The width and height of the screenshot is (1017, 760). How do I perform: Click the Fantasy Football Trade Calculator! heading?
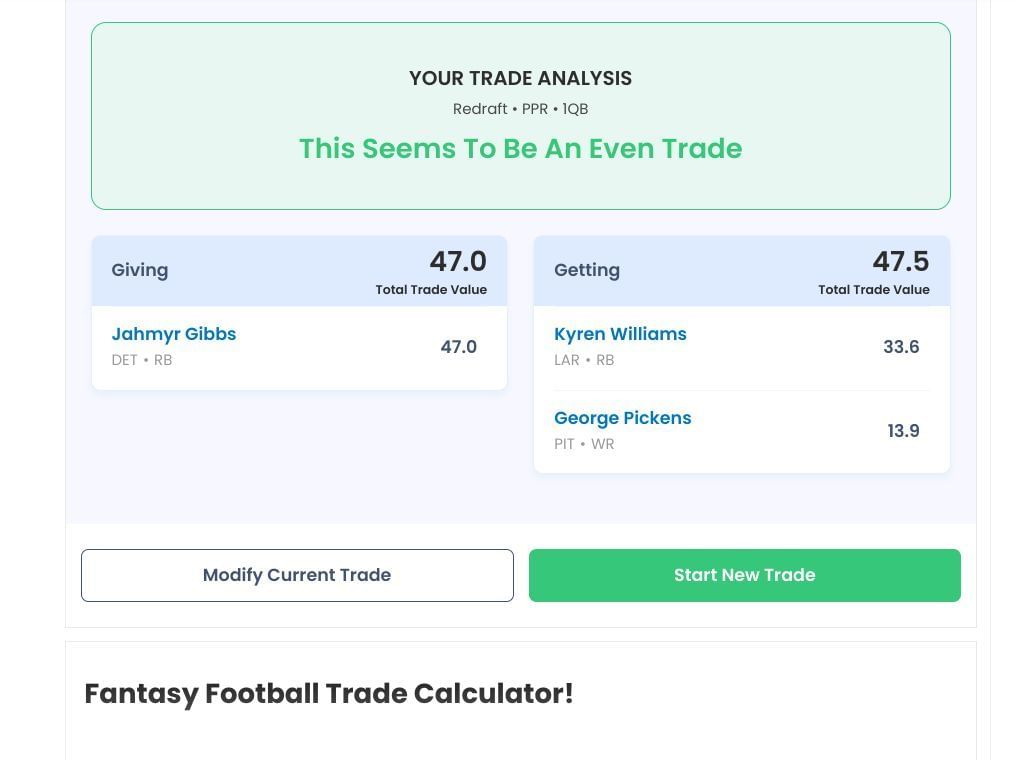(x=329, y=694)
